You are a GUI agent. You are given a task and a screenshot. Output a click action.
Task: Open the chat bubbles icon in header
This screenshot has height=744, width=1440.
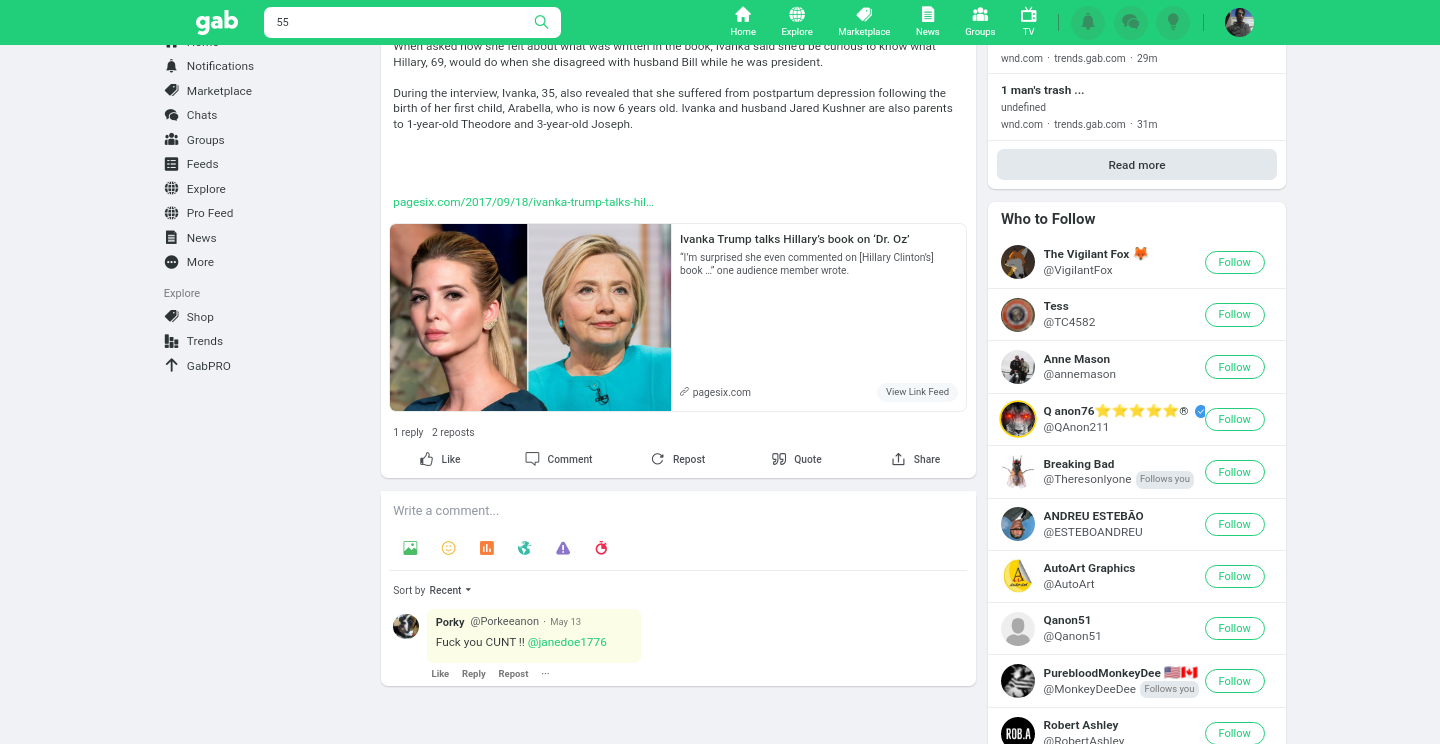1131,22
